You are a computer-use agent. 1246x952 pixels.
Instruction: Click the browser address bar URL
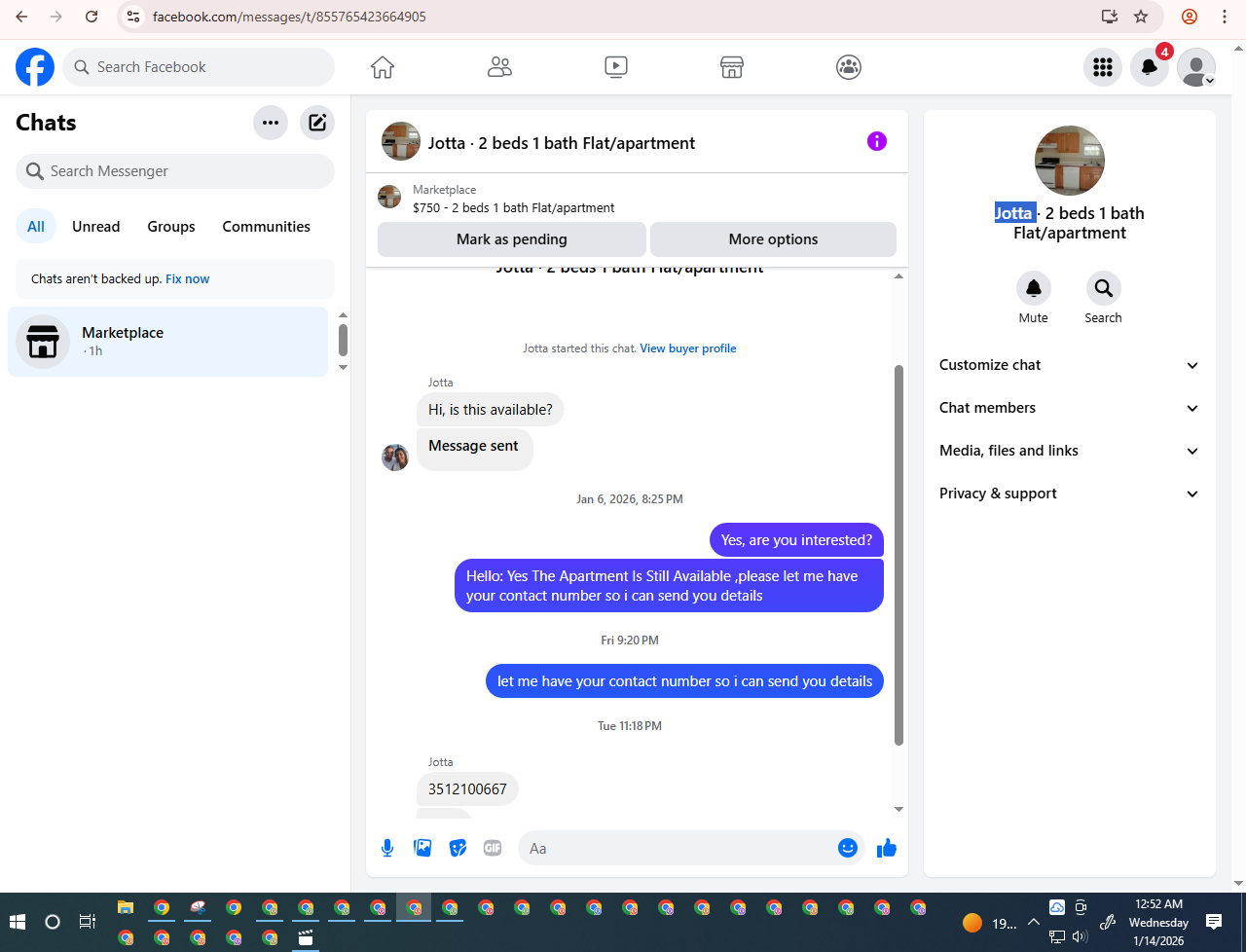click(289, 17)
